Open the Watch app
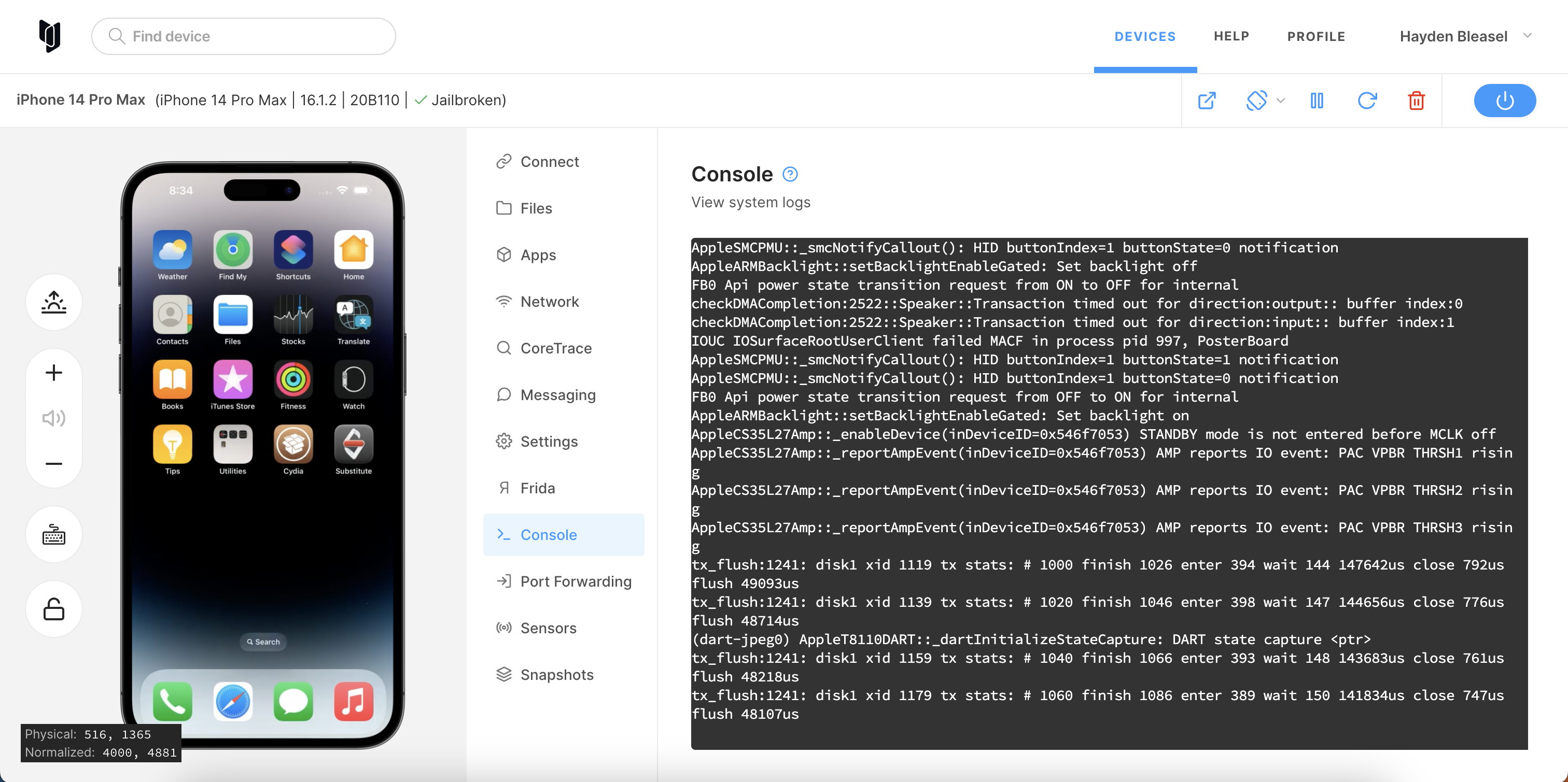Screen dimensions: 1568x782 pyautogui.click(x=354, y=379)
